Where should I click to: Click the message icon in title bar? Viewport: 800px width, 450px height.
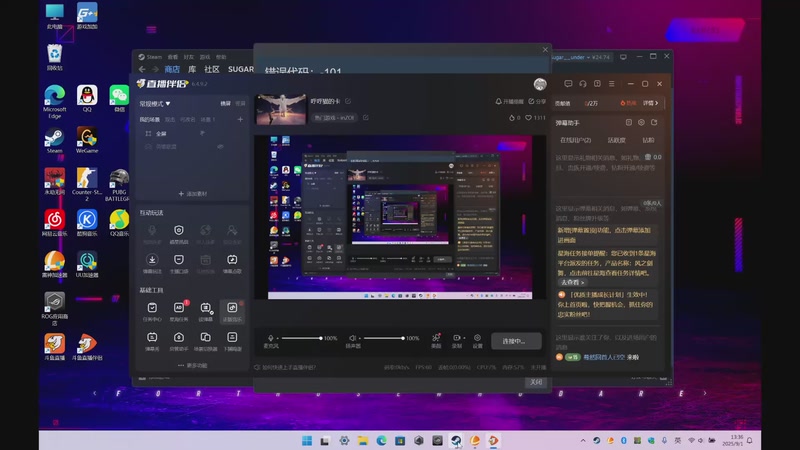[x=568, y=84]
